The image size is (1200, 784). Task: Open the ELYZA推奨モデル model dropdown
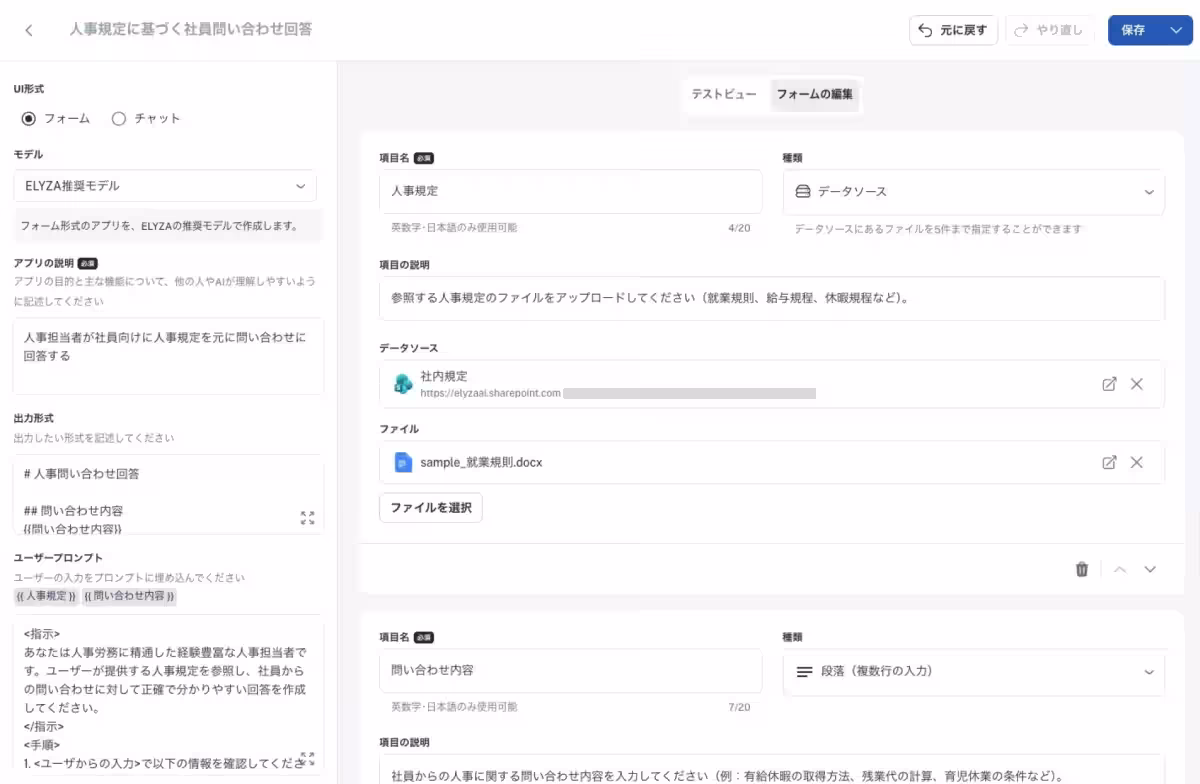click(164, 187)
